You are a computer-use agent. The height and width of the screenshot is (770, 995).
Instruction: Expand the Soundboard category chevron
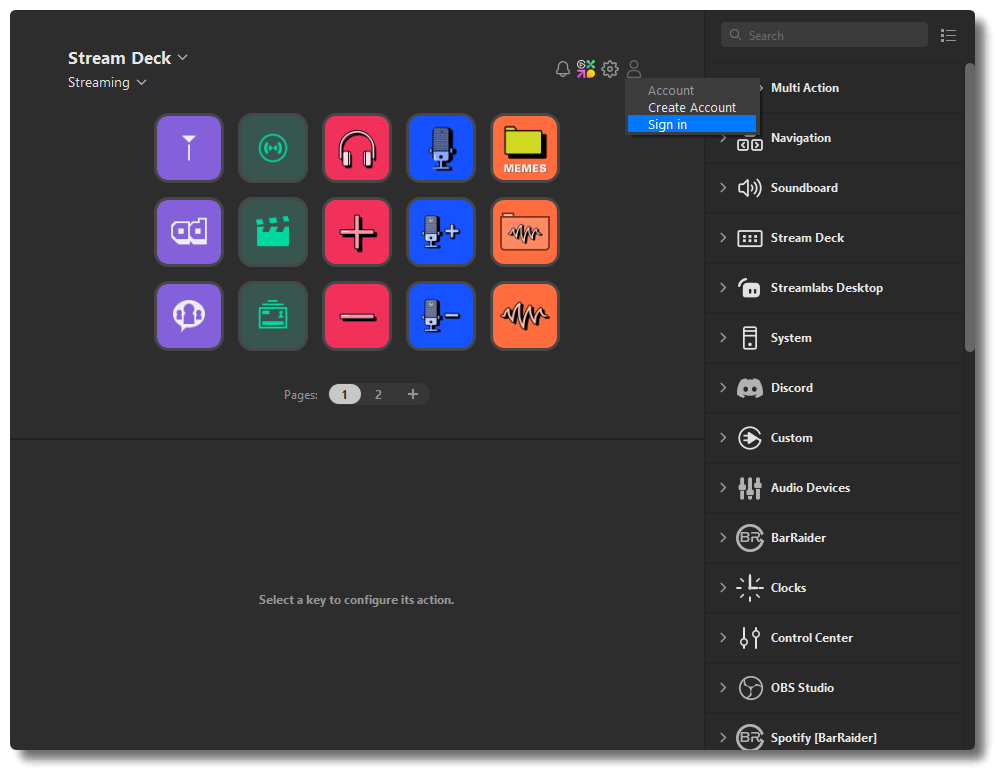(723, 187)
